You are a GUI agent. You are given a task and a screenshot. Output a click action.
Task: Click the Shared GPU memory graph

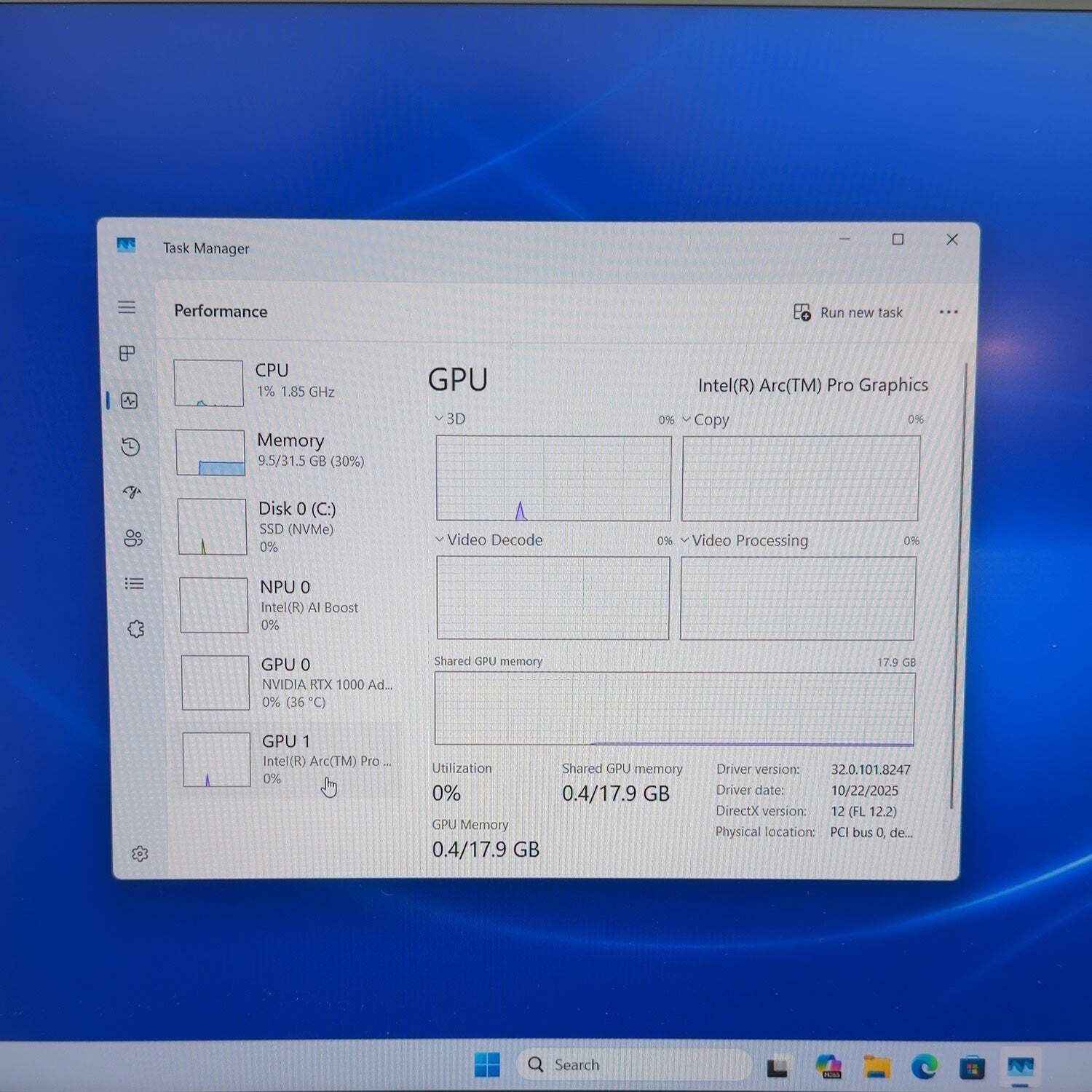(x=674, y=709)
